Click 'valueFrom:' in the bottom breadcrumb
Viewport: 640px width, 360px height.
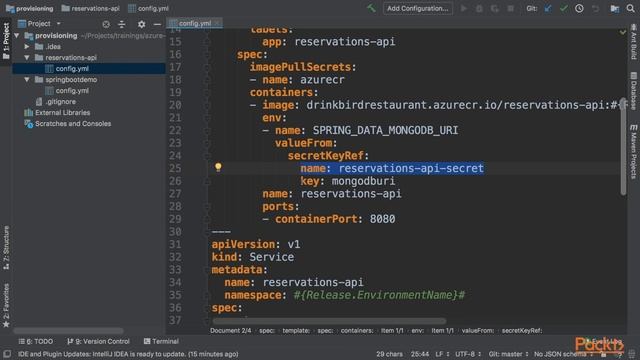tap(478, 331)
